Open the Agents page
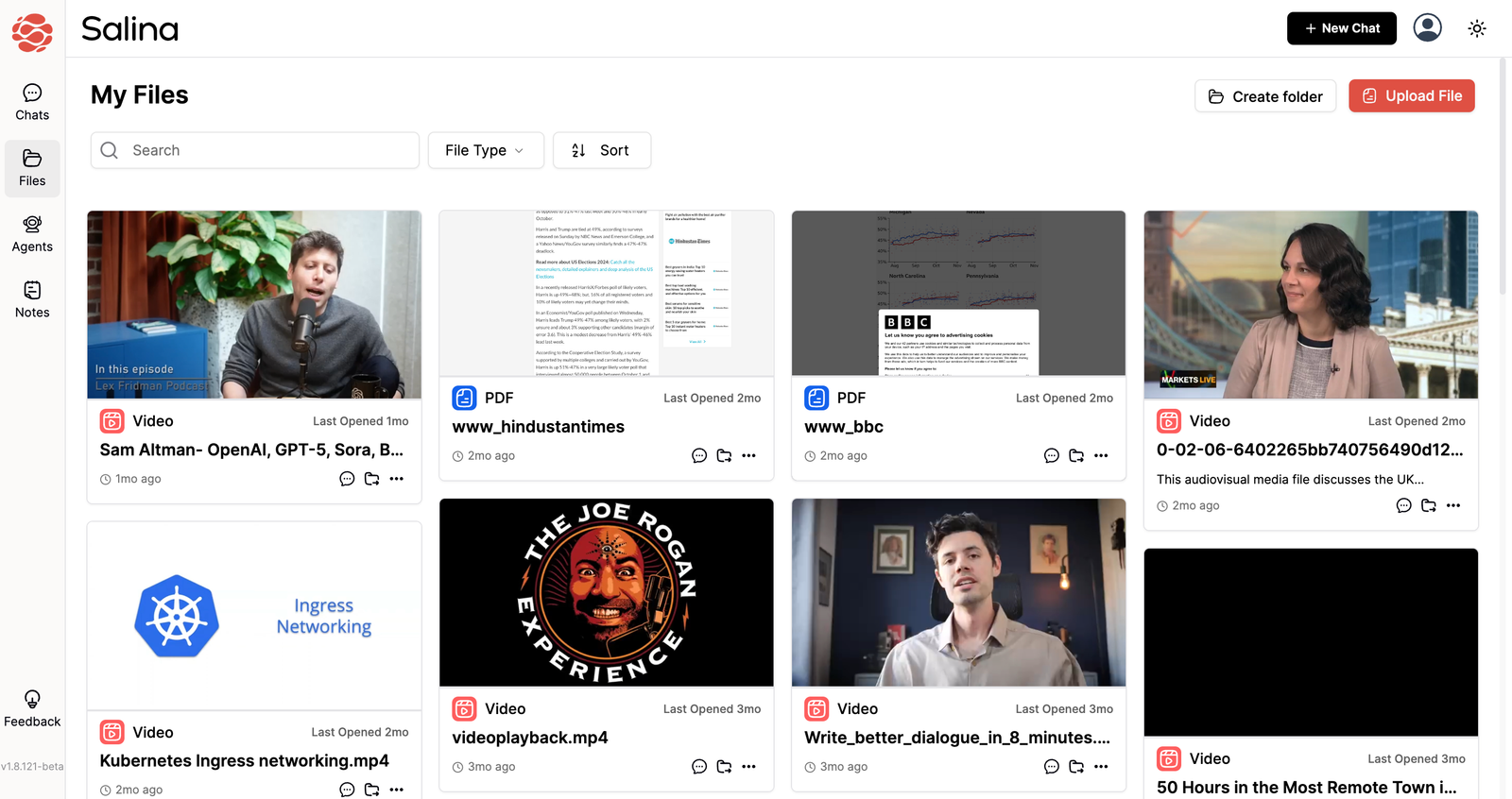Viewport: 1512px width, 799px height. [32, 234]
